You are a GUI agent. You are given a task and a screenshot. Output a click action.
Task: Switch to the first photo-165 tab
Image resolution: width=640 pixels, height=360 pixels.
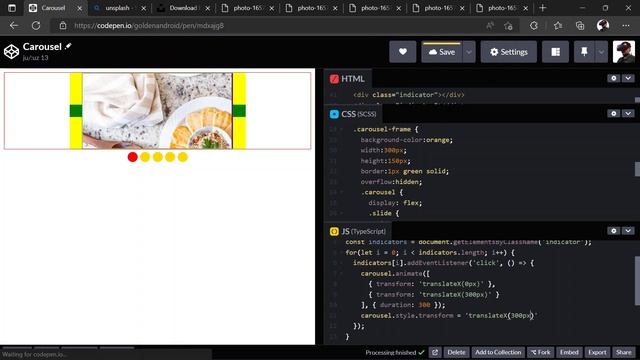click(248, 8)
